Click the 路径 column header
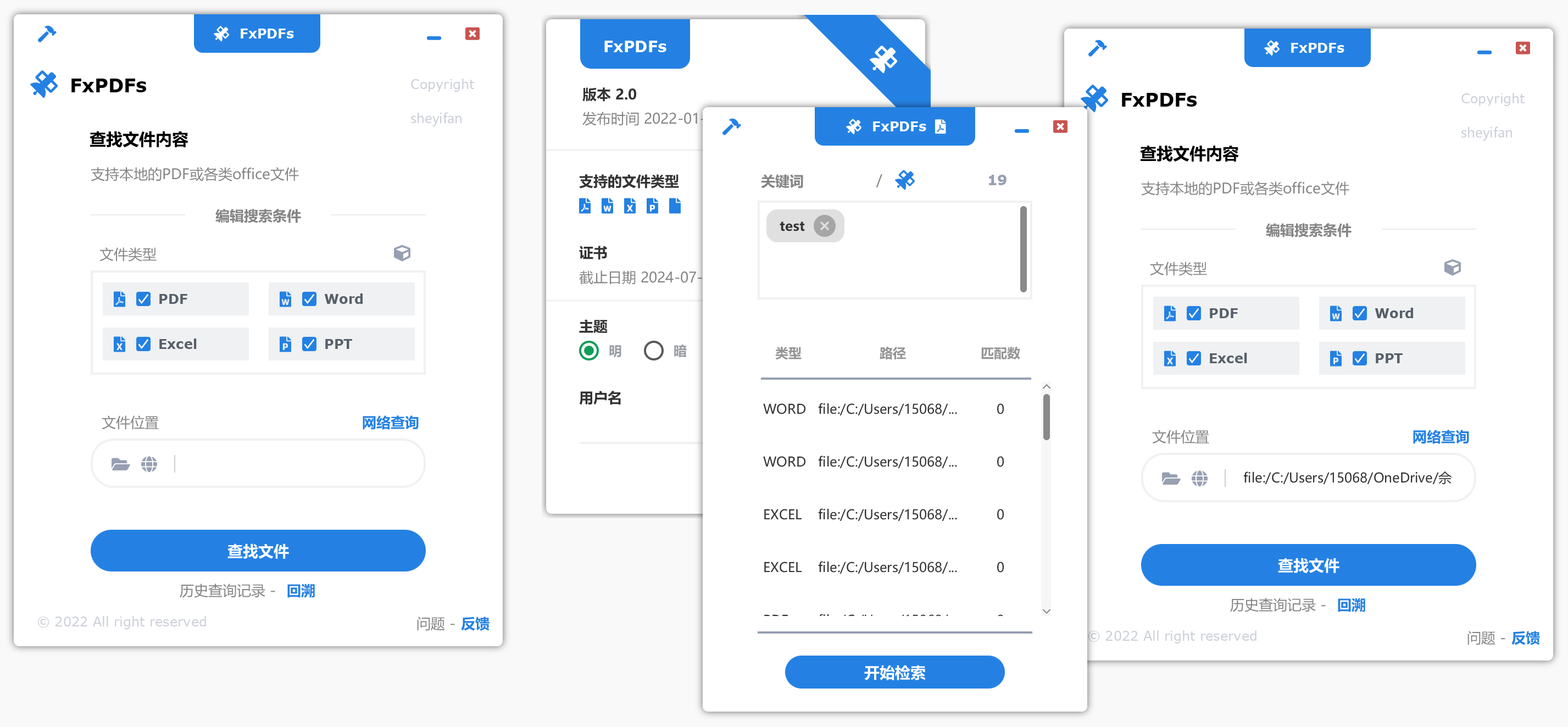Image resolution: width=1568 pixels, height=727 pixels. point(892,353)
